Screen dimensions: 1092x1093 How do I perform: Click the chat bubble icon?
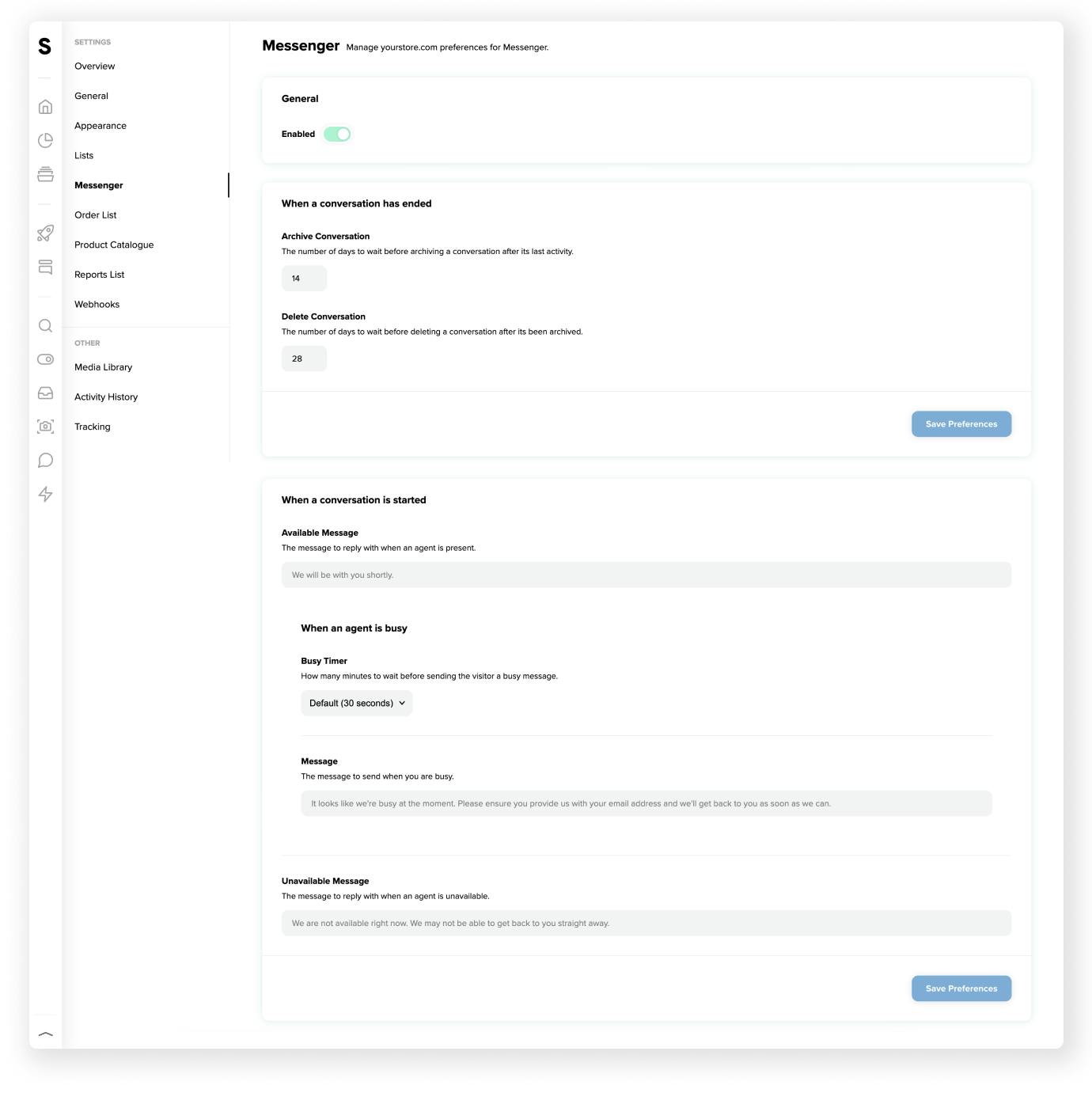coord(46,461)
